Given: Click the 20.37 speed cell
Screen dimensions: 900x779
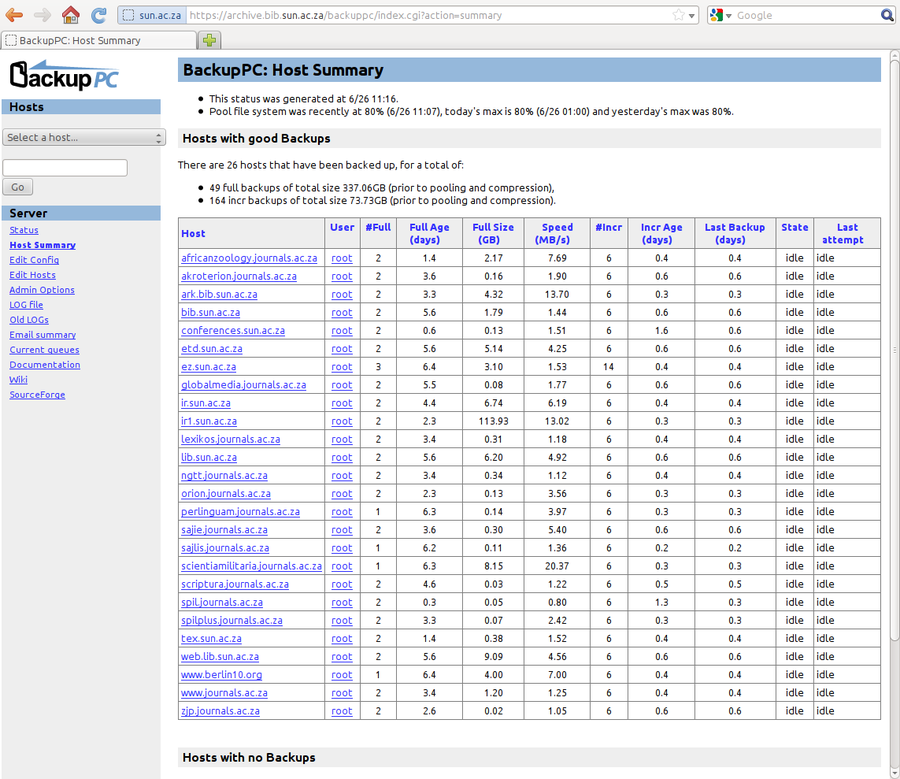Looking at the screenshot, I should pos(557,566).
